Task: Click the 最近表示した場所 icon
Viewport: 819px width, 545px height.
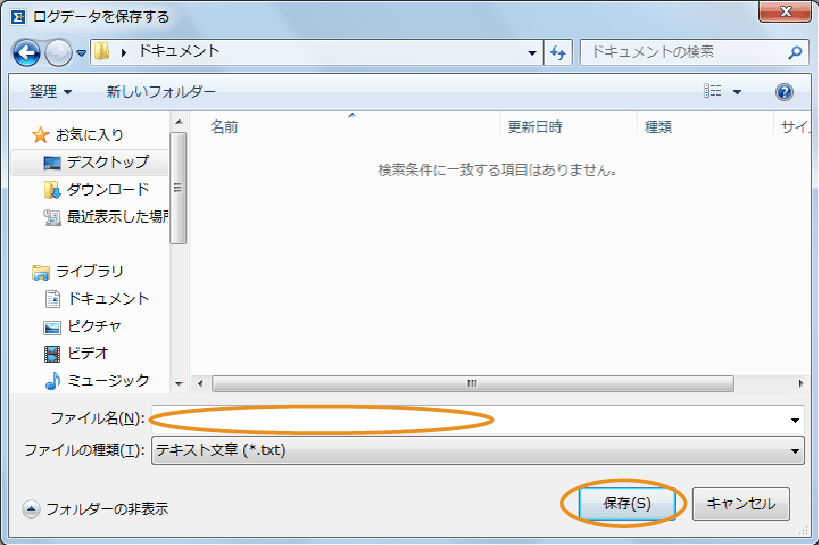Action: coord(52,217)
